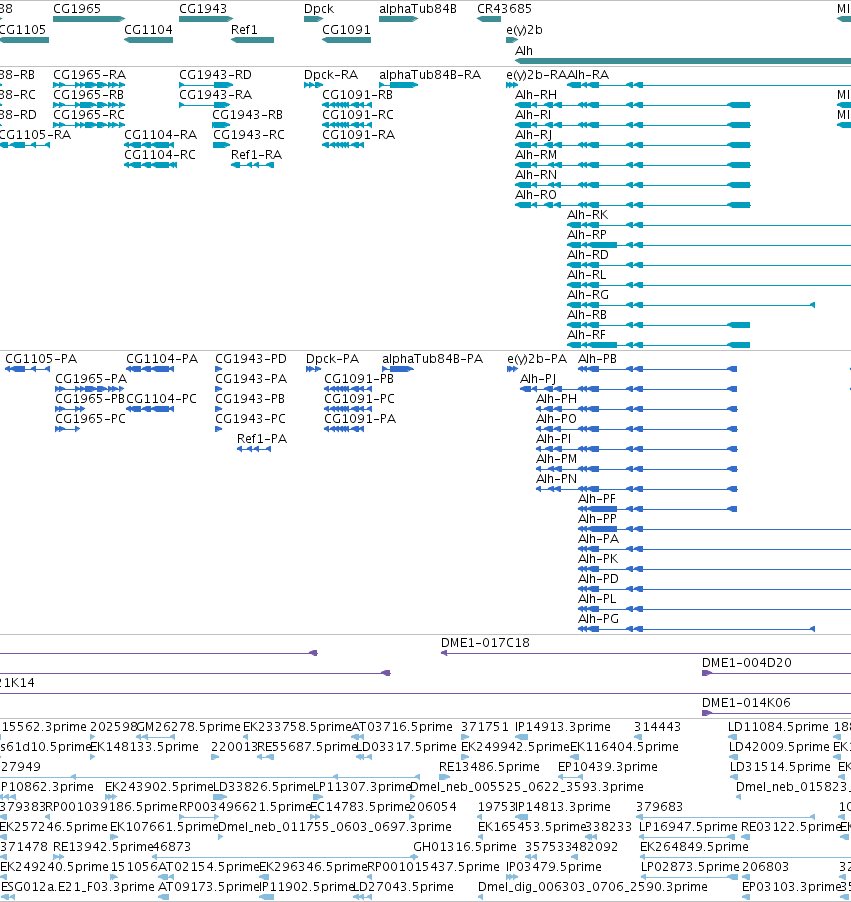Screen dimensions: 851x902
Task: Open the Ref1-RA transcript label
Action: pyautogui.click(x=256, y=155)
